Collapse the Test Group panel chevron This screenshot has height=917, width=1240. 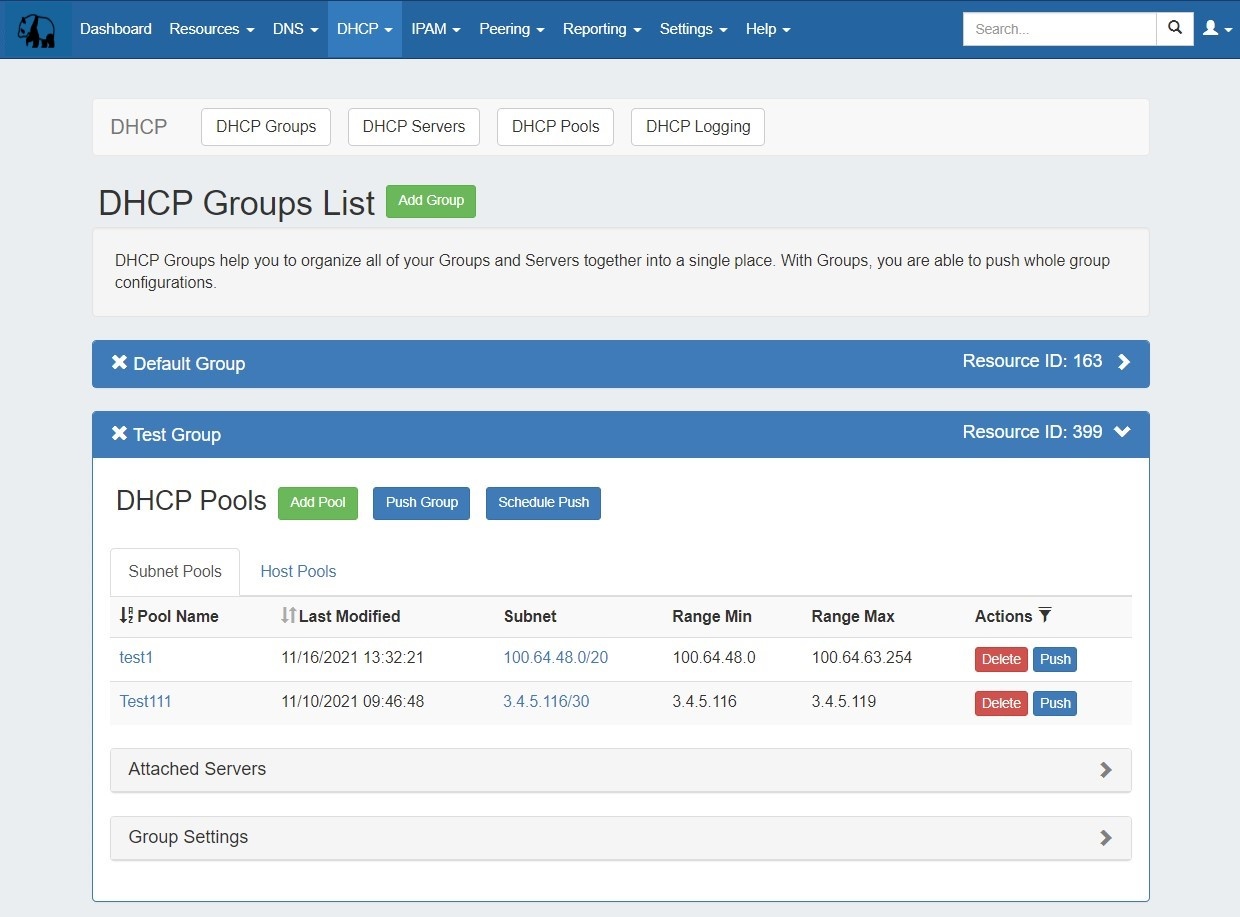[x=1122, y=432]
